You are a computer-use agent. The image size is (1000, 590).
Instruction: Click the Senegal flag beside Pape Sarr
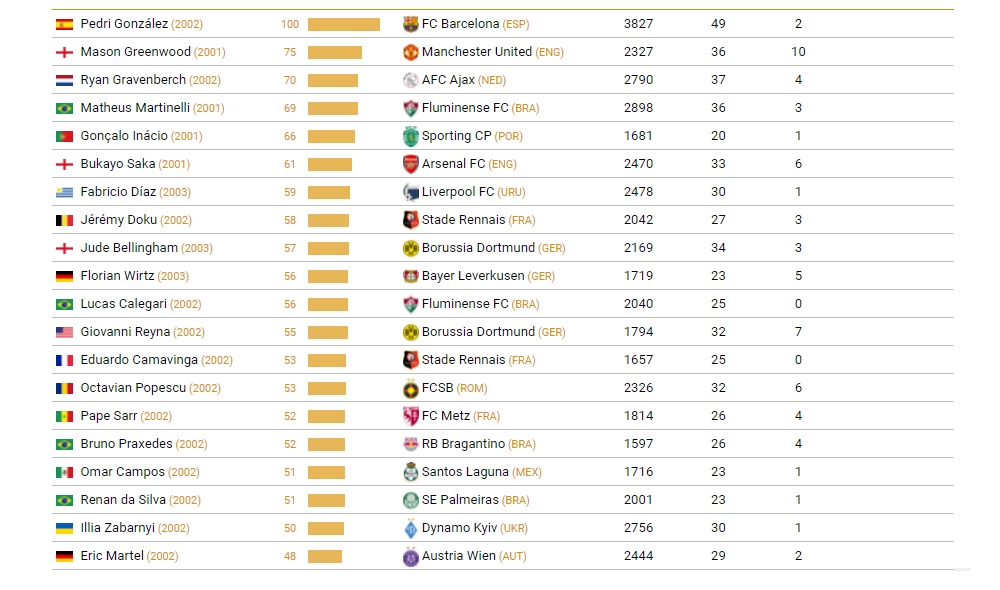(64, 416)
